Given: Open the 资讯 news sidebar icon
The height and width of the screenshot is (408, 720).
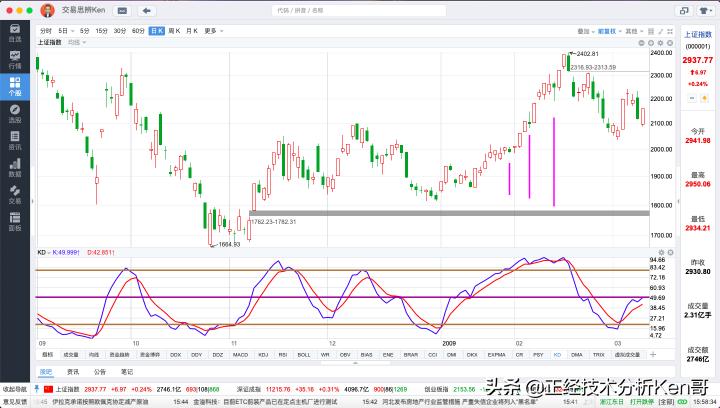Looking at the screenshot, I should point(15,141).
